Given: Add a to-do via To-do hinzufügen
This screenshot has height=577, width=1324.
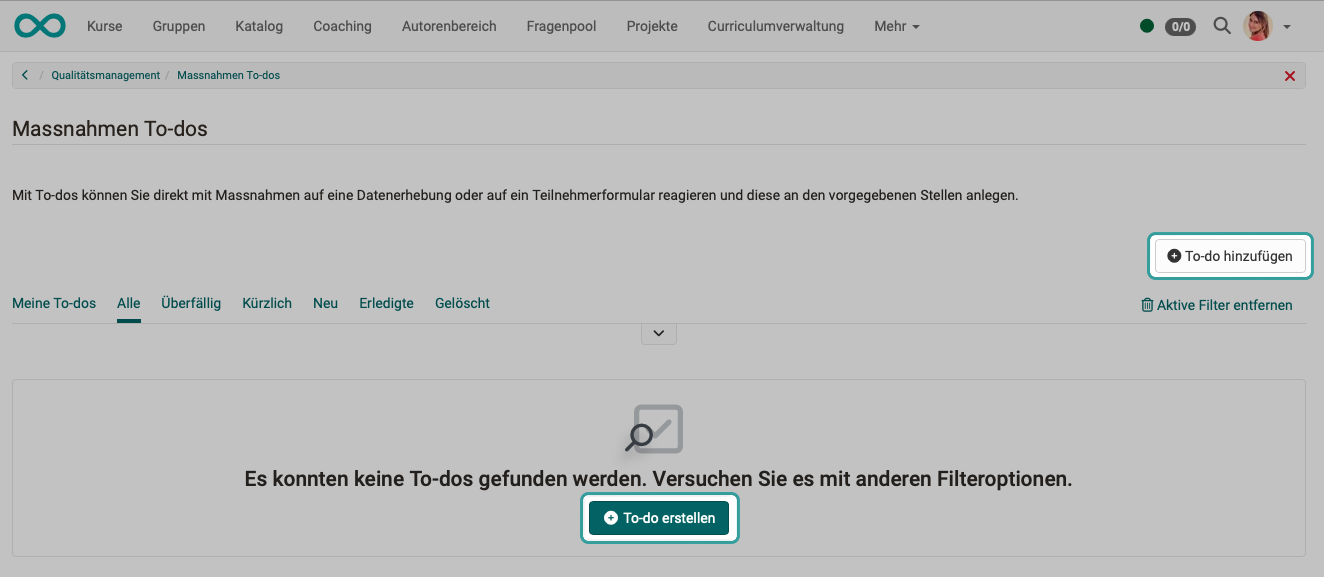Looking at the screenshot, I should 1230,255.
